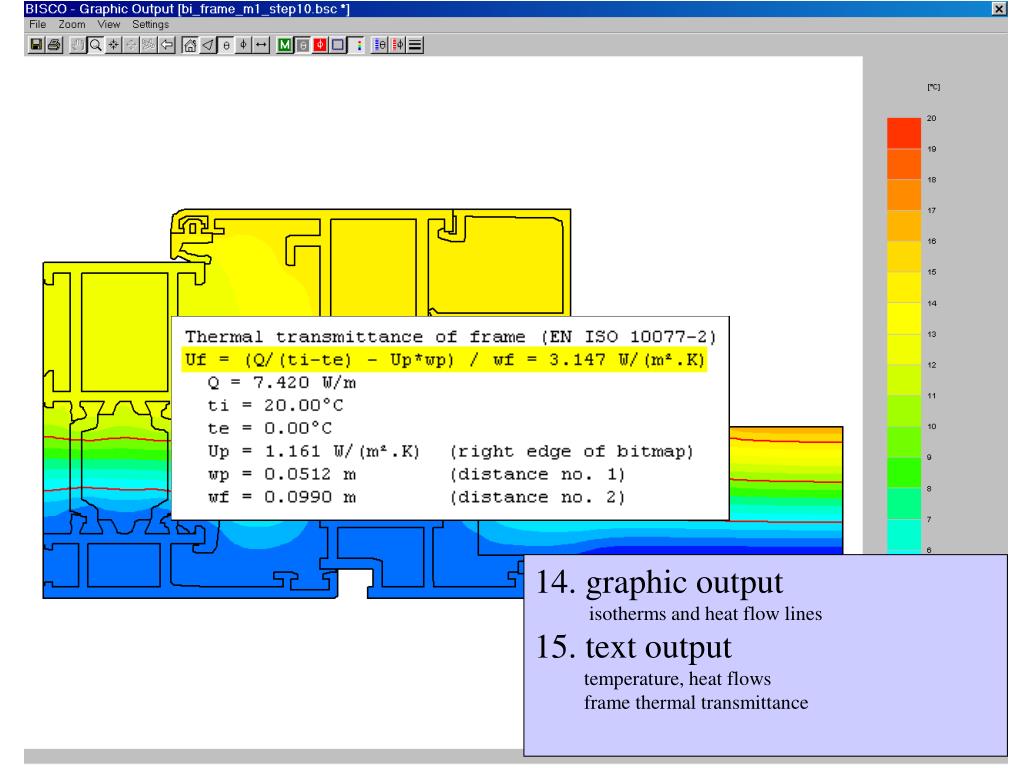Viewport: 1024px width, 768px height.
Task: Select the magnifying glass zoom tool
Action: coord(95,45)
